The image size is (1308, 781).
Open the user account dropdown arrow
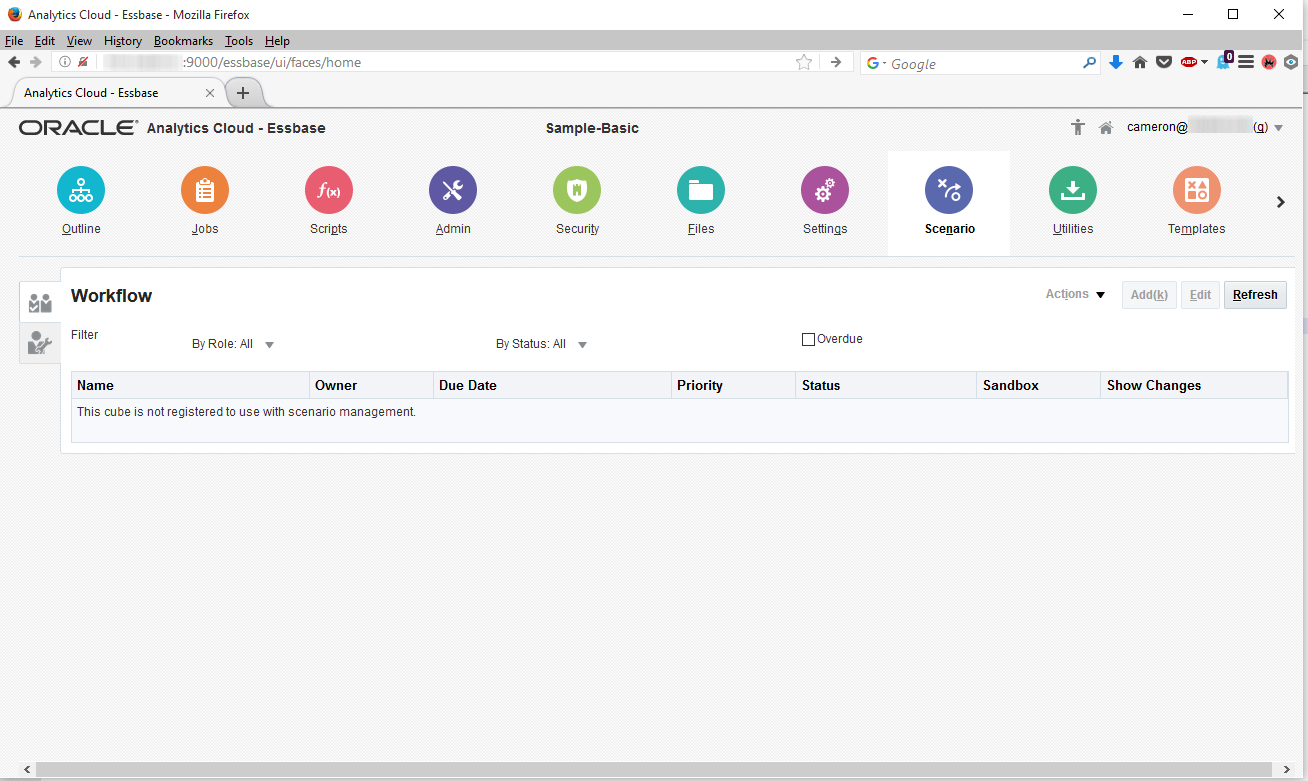coord(1278,128)
